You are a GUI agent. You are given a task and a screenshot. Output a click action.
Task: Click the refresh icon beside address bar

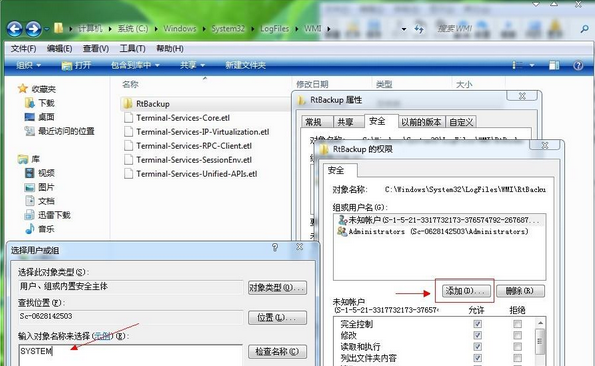[x=419, y=29]
